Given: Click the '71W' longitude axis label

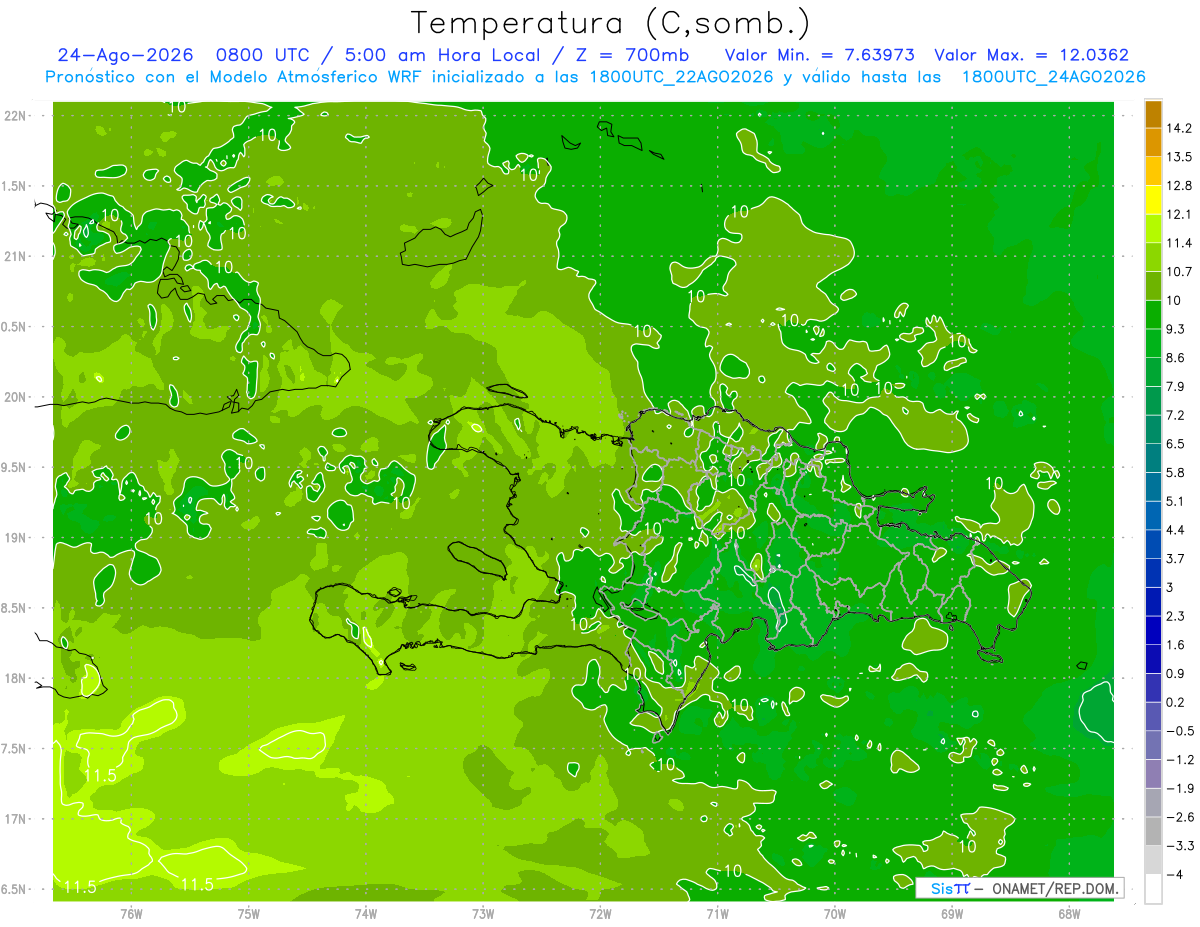Looking at the screenshot, I should [x=717, y=914].
